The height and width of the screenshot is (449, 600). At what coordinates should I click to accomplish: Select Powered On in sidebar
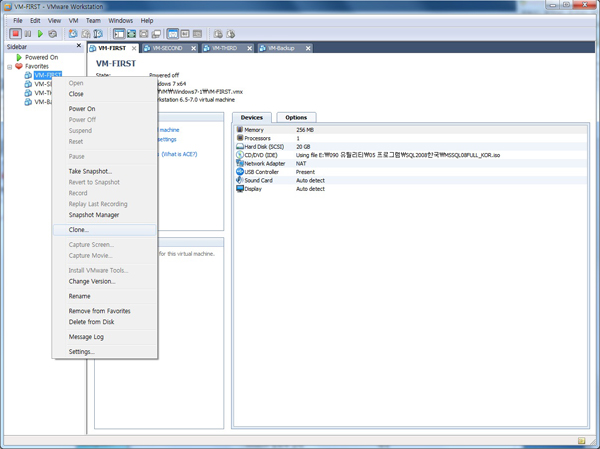click(x=41, y=57)
